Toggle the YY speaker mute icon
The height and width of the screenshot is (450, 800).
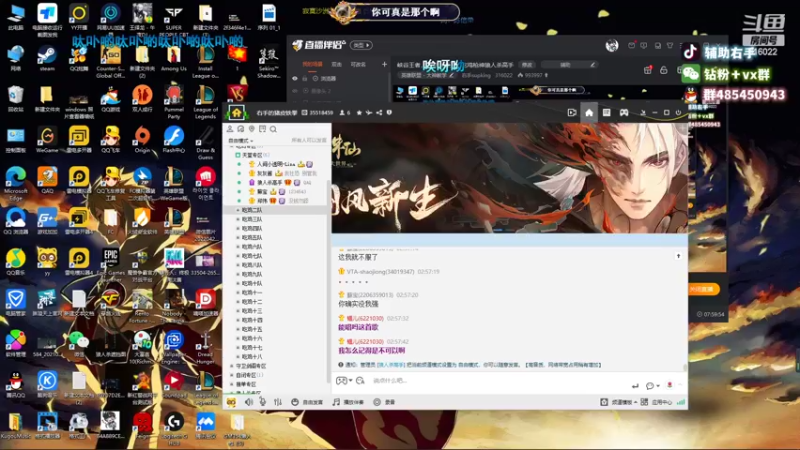coord(248,402)
